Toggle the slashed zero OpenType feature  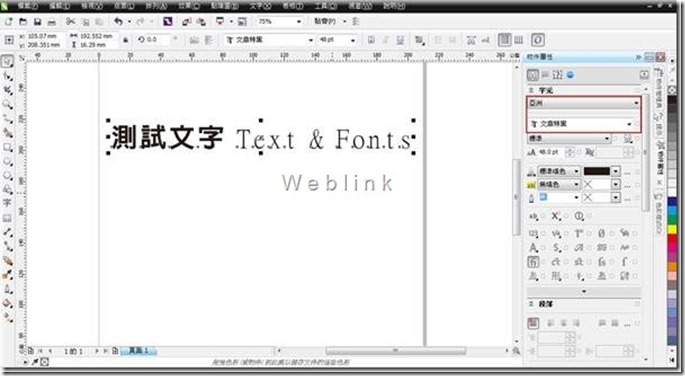click(x=602, y=234)
